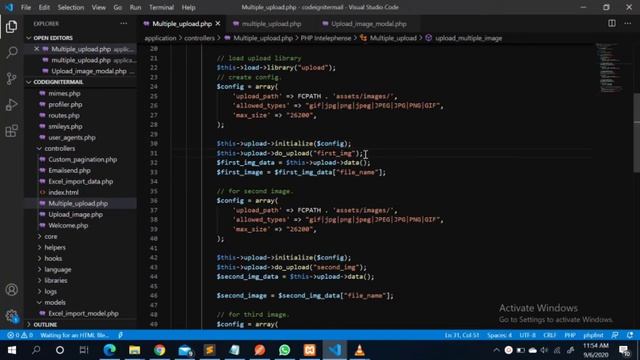640x360 pixels.
Task: Change UTF-8 file encoding
Action: 527,335
